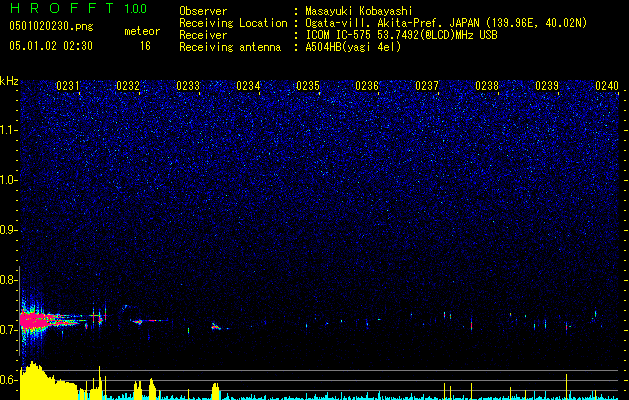The width and height of the screenshot is (629, 400).
Task: Click the date stamp 05.01.02 02:30
Action: pyautogui.click(x=51, y=46)
